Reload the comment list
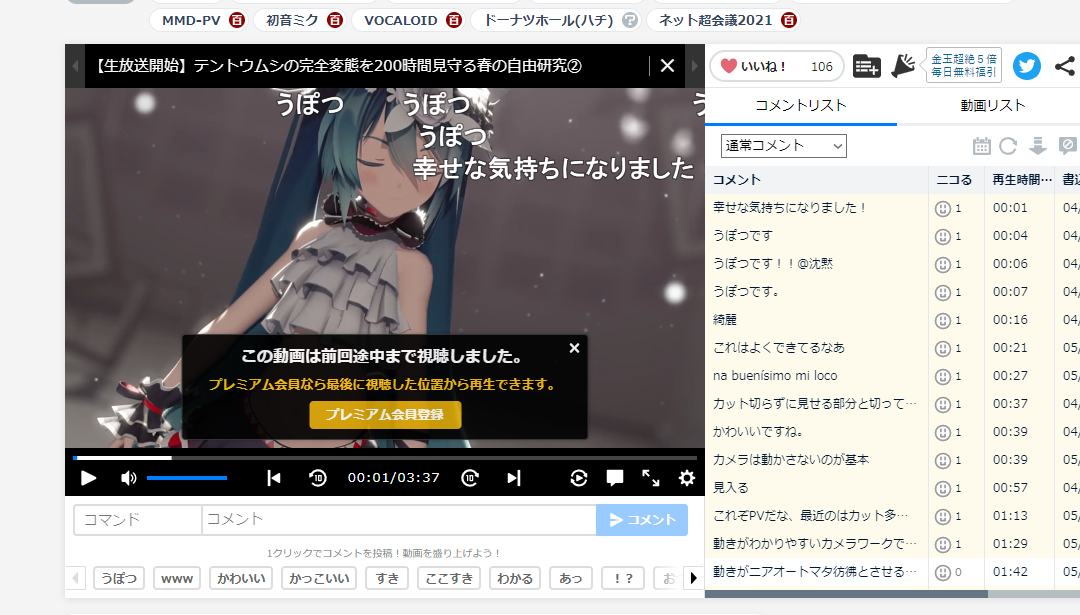This screenshot has height=615, width=1080. [1008, 146]
